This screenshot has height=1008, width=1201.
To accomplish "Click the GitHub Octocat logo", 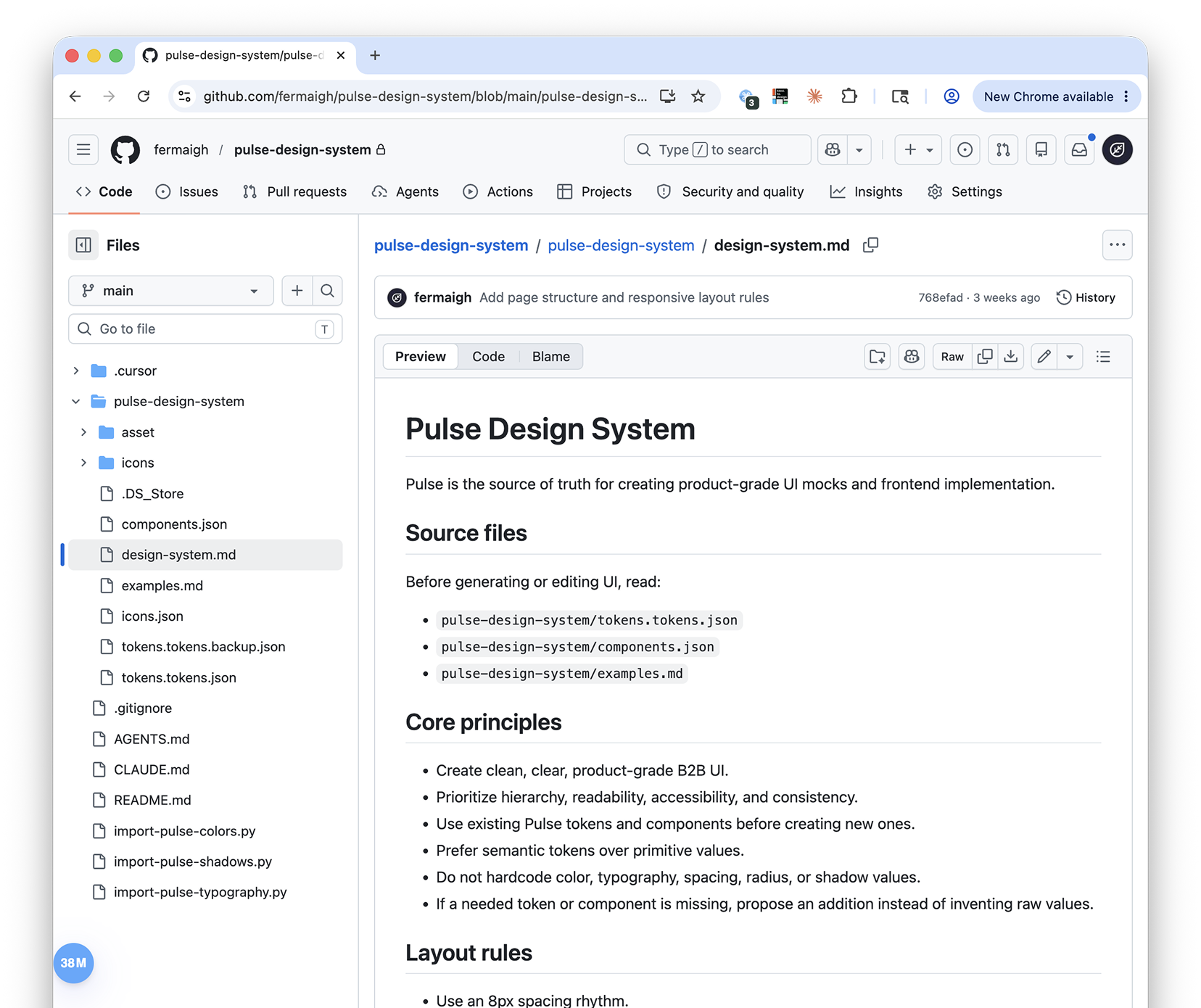I will (125, 149).
